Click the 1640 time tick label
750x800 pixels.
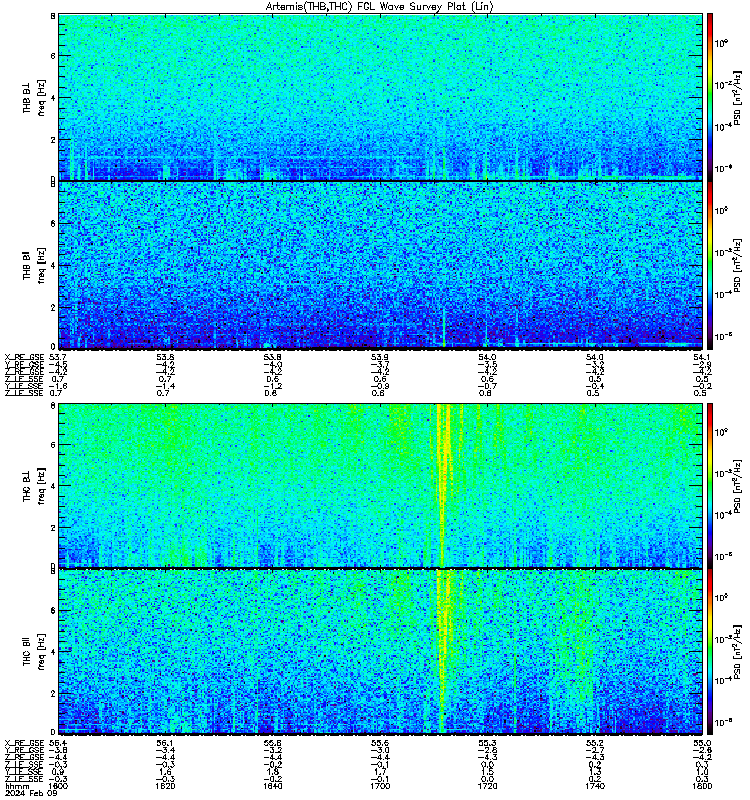[272, 786]
